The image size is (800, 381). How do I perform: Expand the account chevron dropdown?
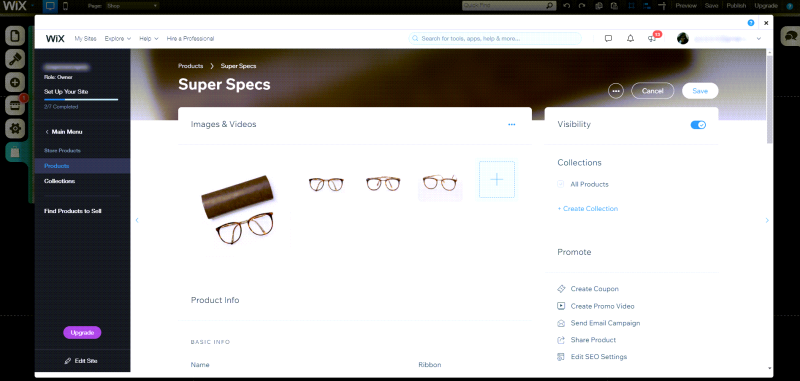tap(759, 39)
